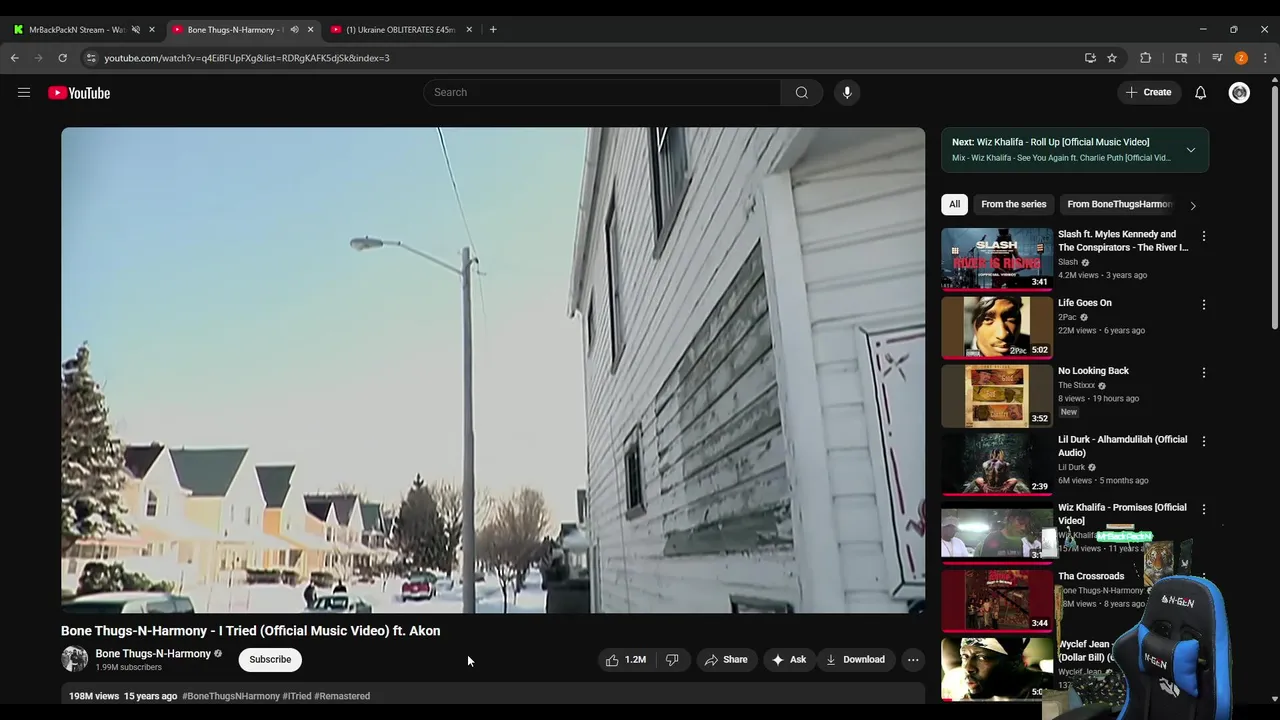Click the Ask button

(788, 660)
